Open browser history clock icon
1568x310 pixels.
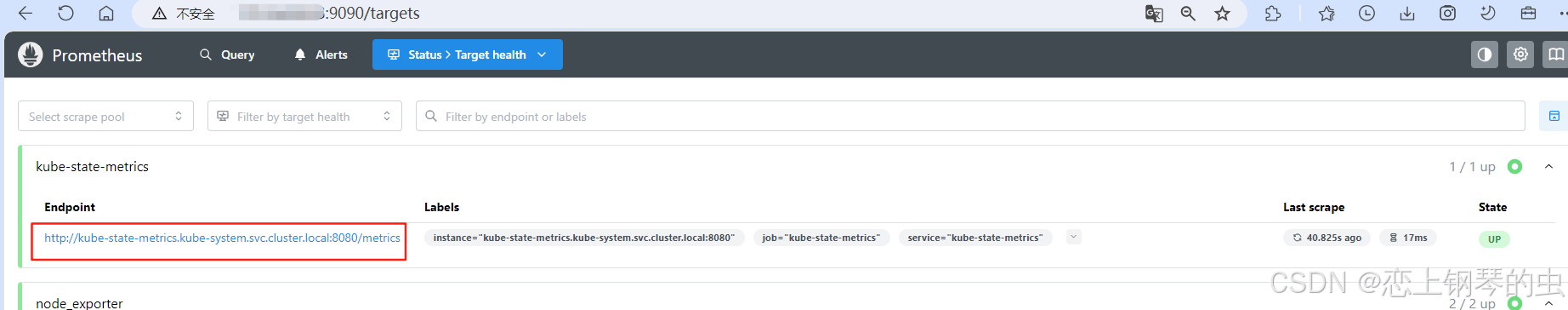pyautogui.click(x=1366, y=14)
